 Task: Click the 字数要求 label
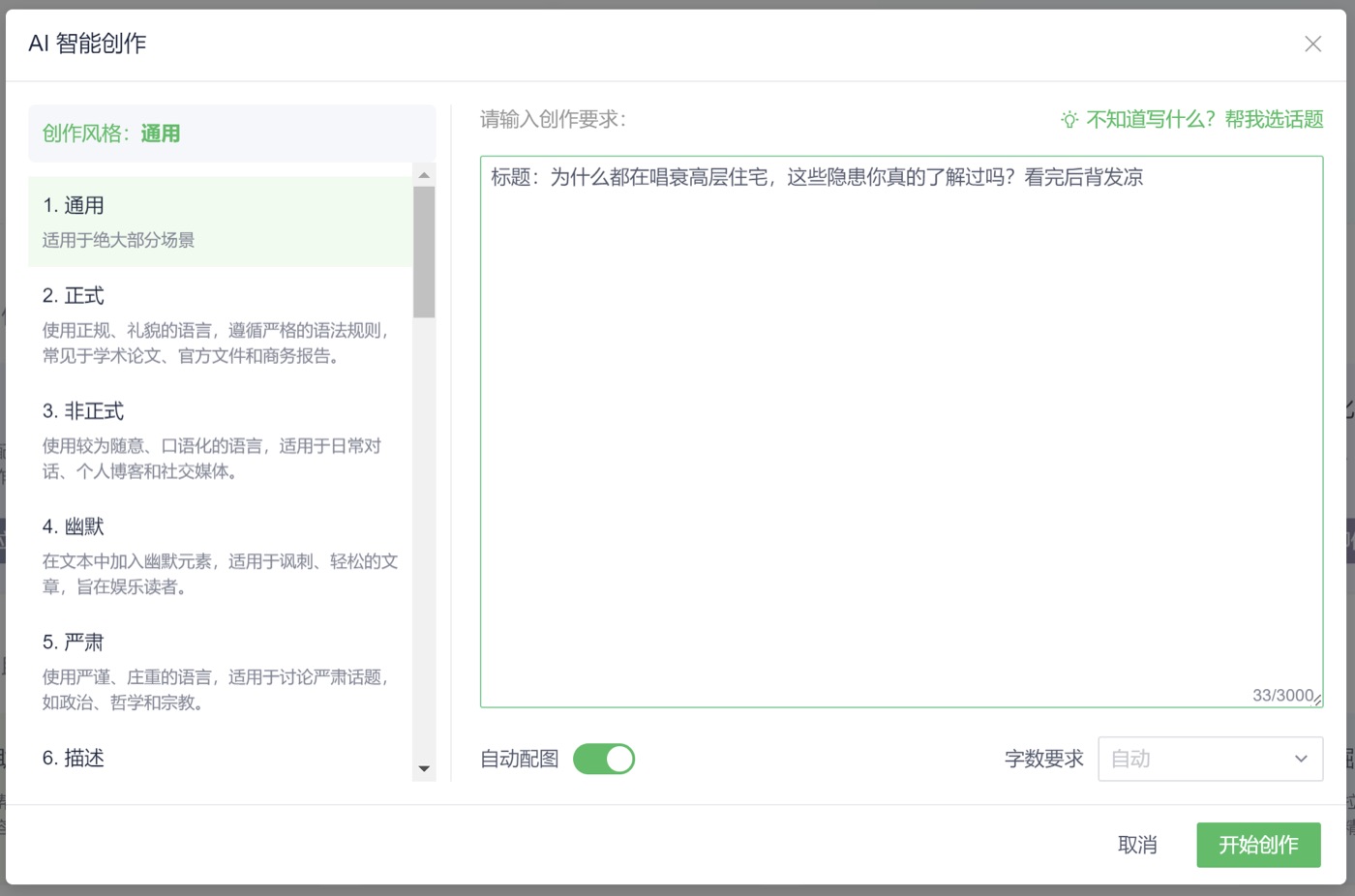click(x=1044, y=759)
